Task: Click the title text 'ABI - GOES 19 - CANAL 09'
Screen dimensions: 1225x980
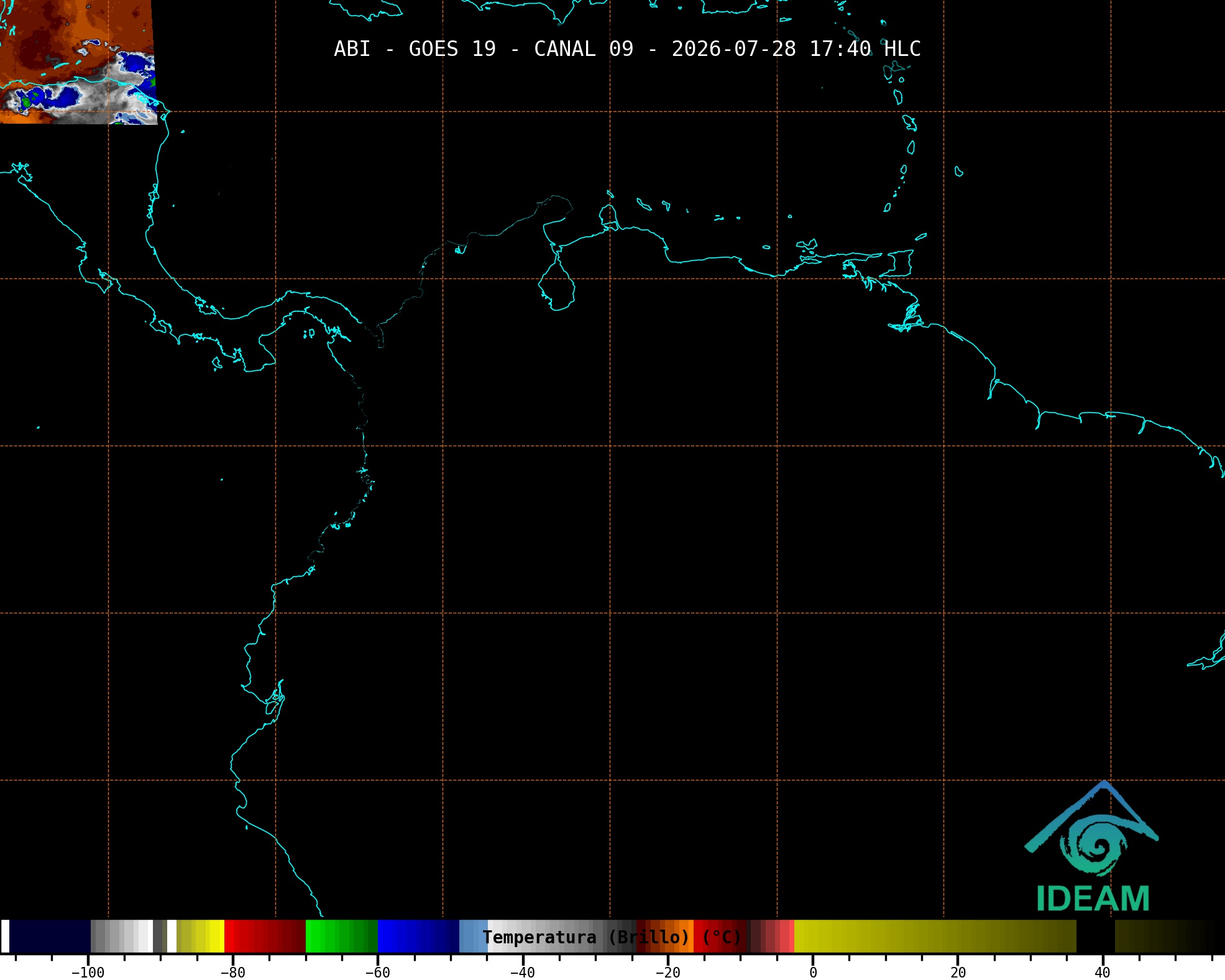Action: [484, 48]
